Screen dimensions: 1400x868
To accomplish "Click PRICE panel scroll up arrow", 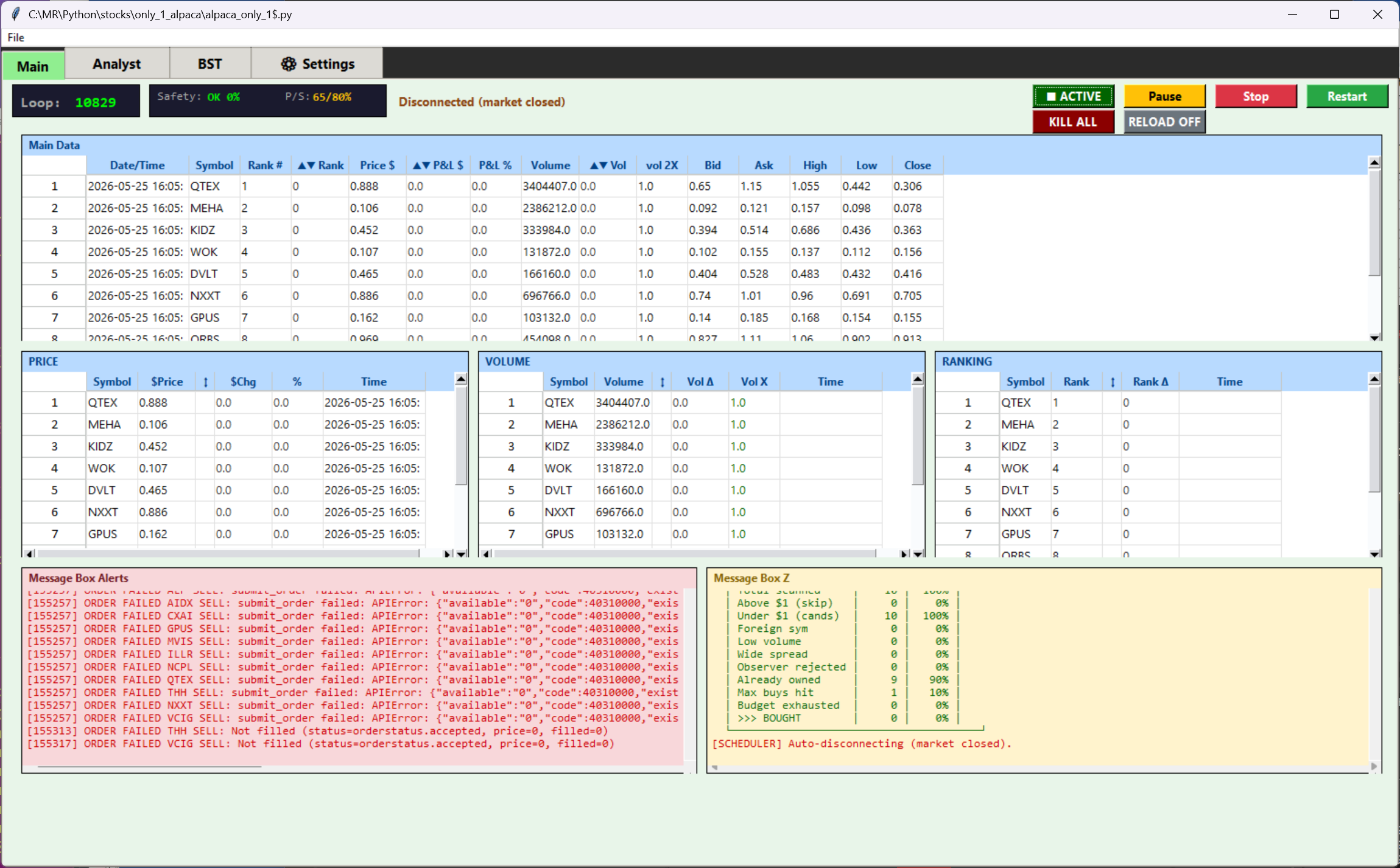I will 461,379.
